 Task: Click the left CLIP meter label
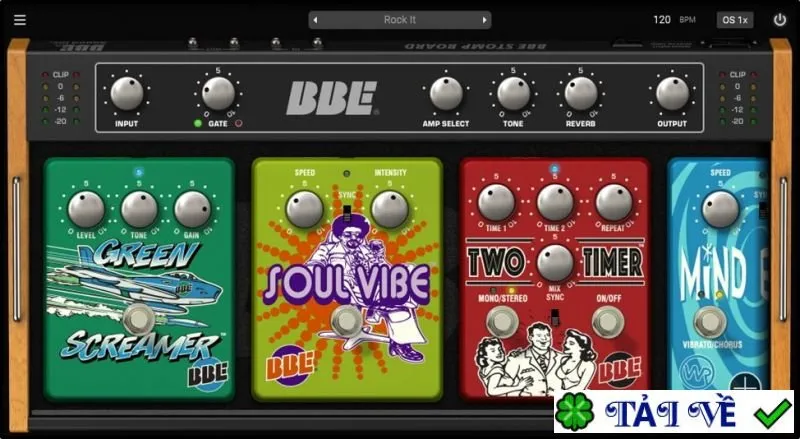pyautogui.click(x=60, y=75)
